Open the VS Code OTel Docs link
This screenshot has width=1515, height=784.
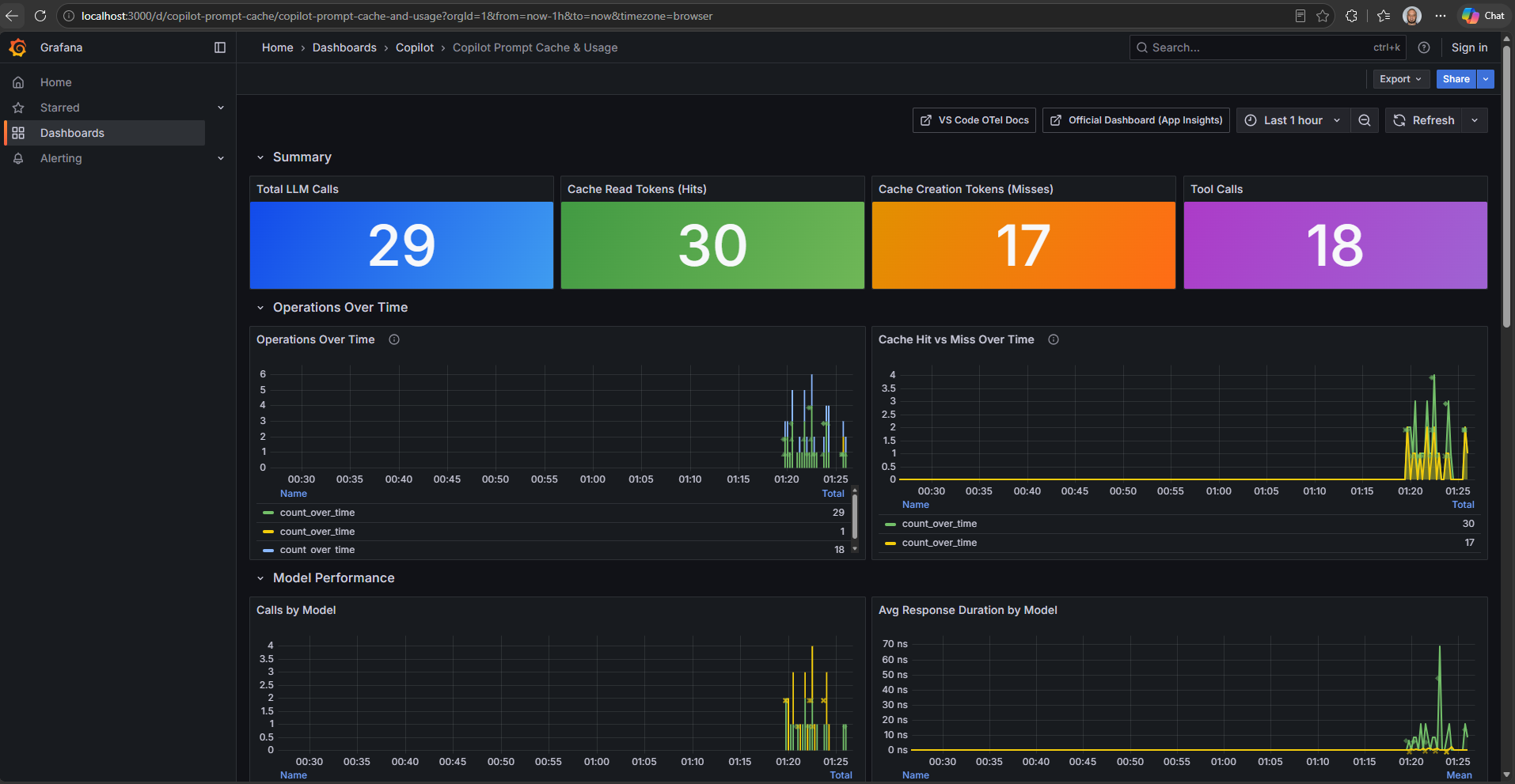pyautogui.click(x=974, y=120)
